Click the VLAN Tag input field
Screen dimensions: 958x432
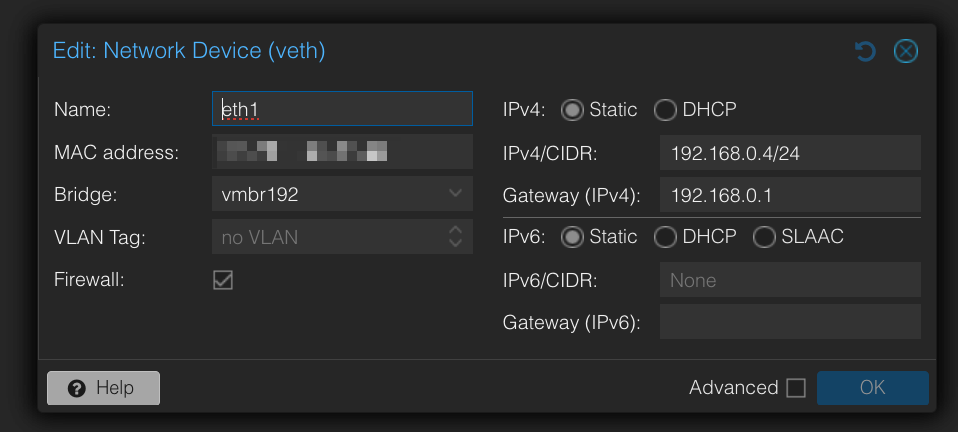pos(325,237)
